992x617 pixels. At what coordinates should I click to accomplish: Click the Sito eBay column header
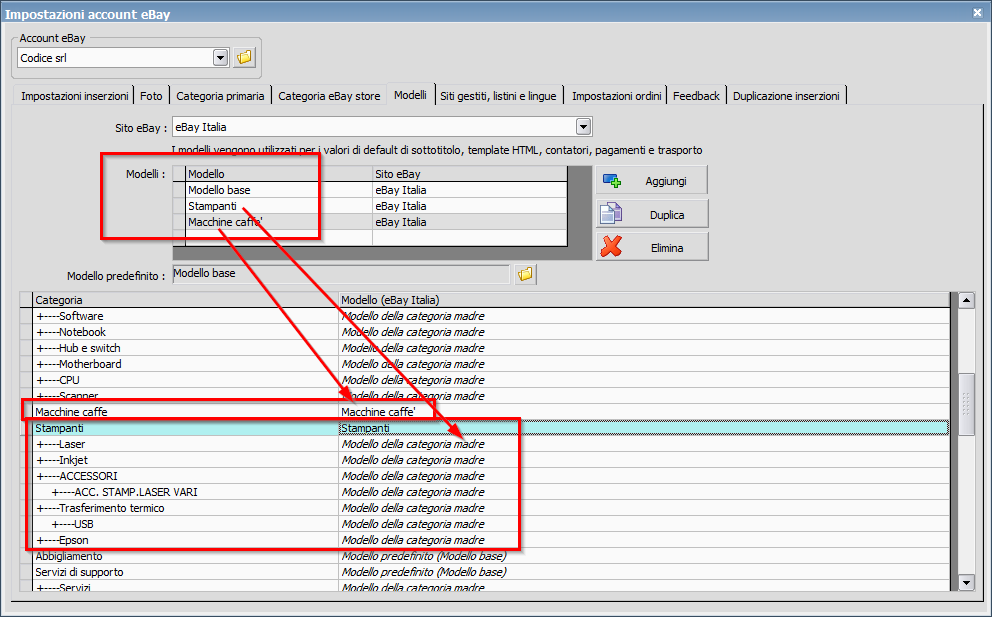(469, 173)
